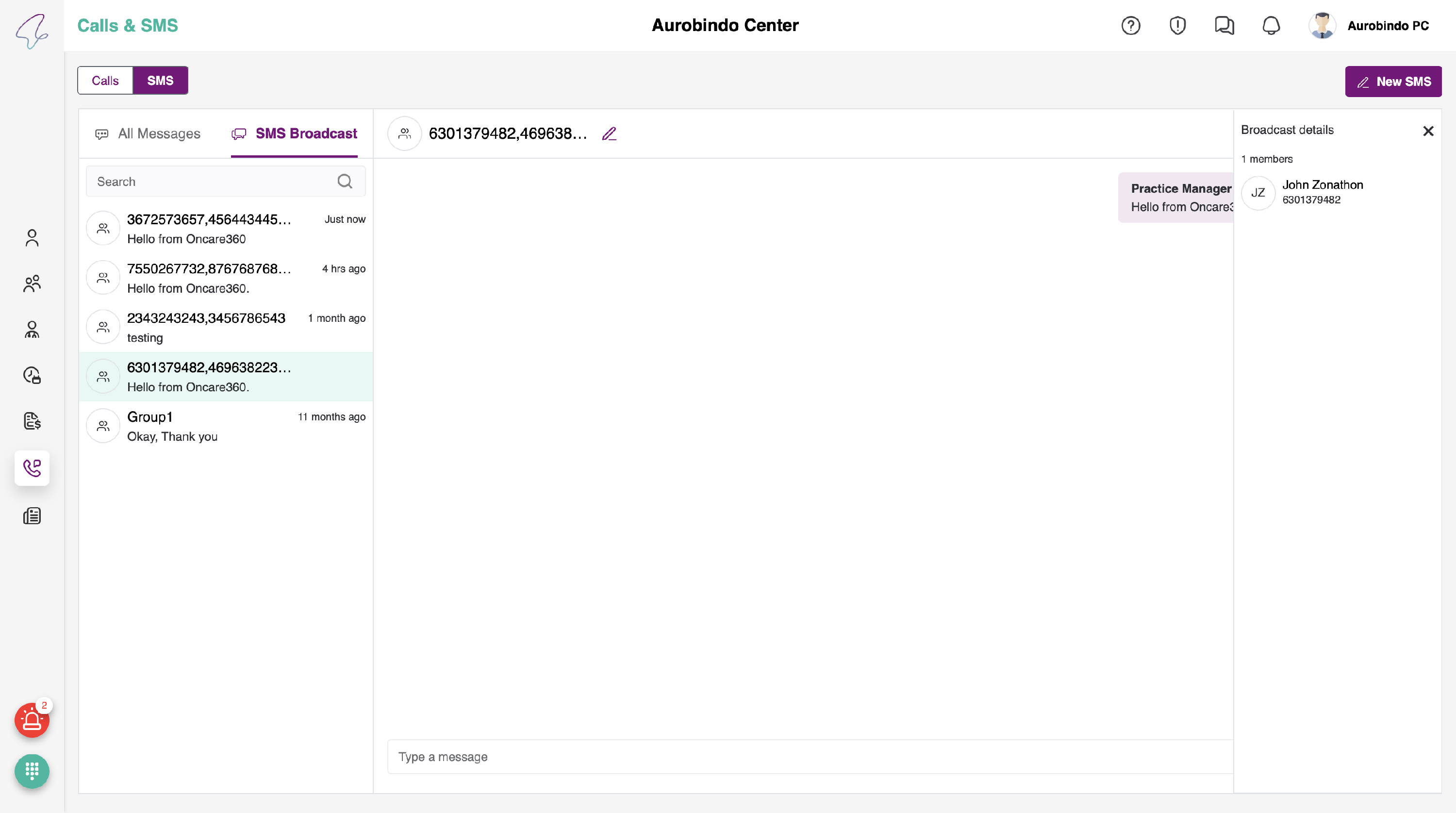1456x813 pixels.
Task: Select the SMS toggle button
Action: [x=160, y=80]
